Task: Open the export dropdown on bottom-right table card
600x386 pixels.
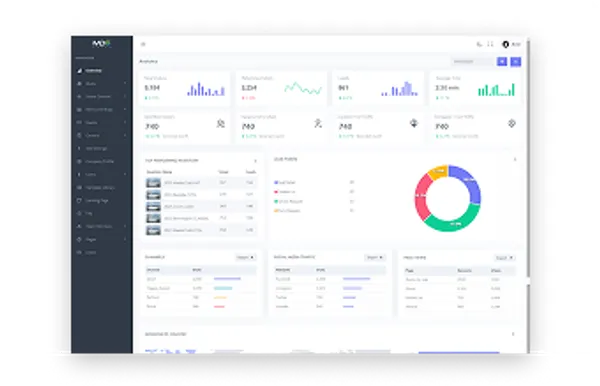Action: coord(504,258)
